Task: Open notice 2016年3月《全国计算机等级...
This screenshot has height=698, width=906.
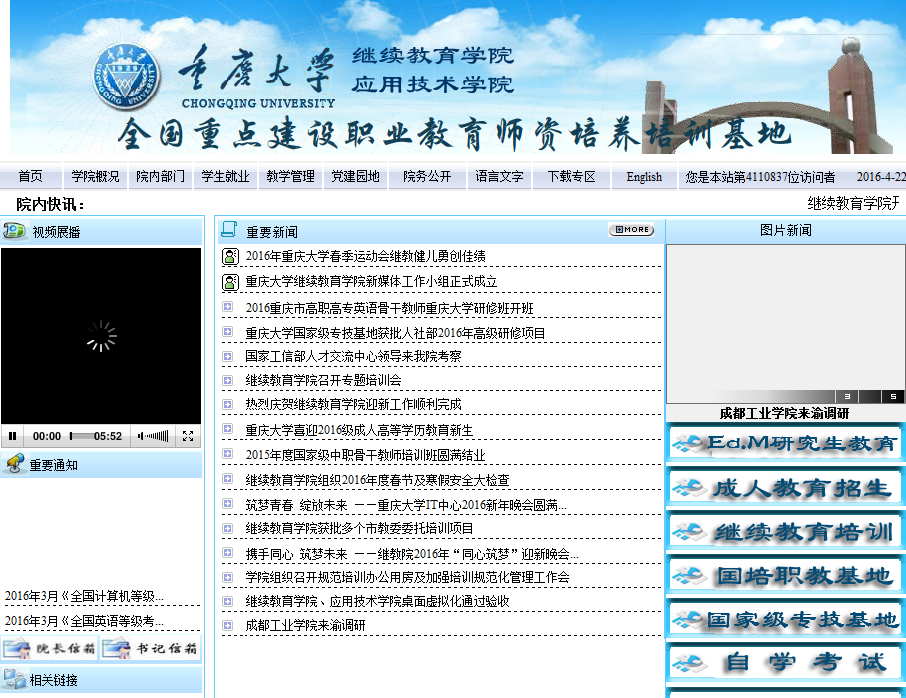Action: (84, 596)
